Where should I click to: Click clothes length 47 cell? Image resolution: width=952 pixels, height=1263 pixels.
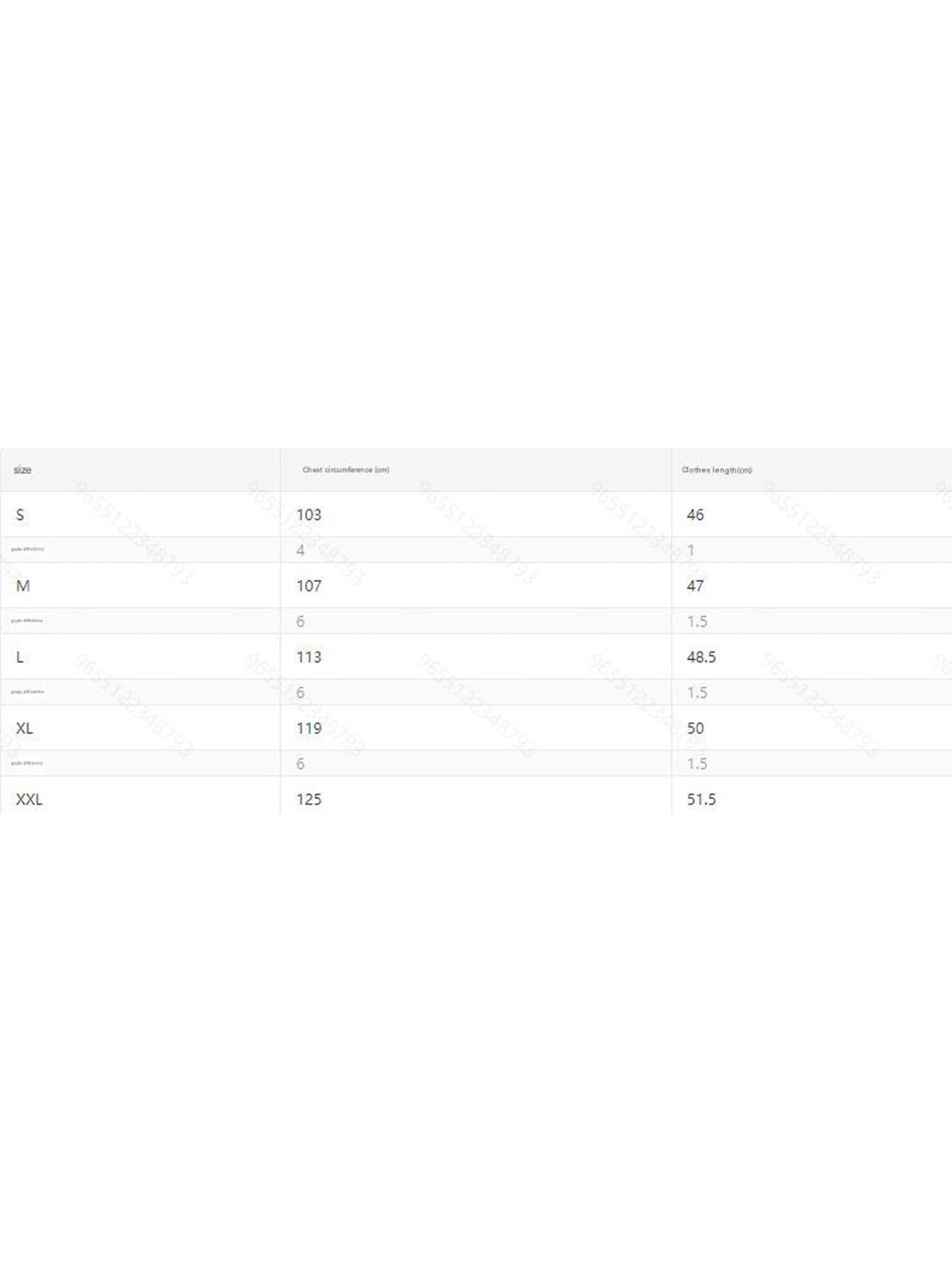coord(695,586)
